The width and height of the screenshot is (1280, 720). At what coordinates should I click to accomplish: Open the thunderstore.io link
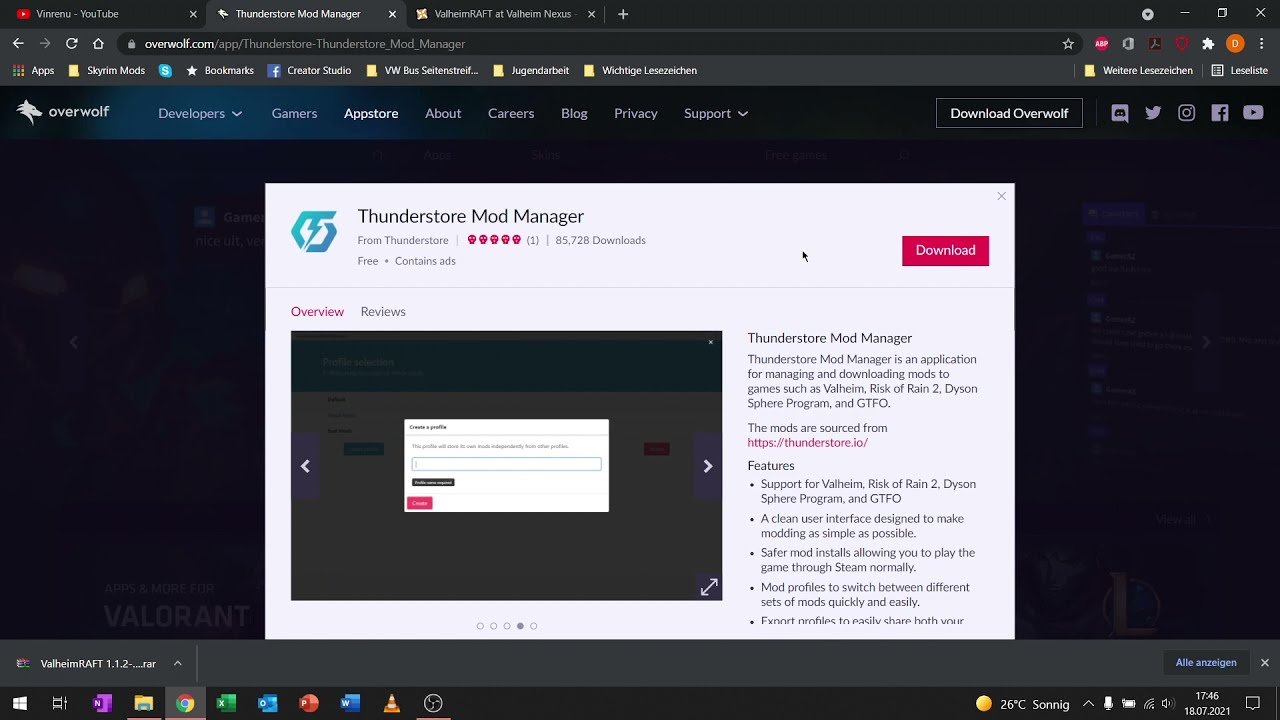tap(807, 442)
